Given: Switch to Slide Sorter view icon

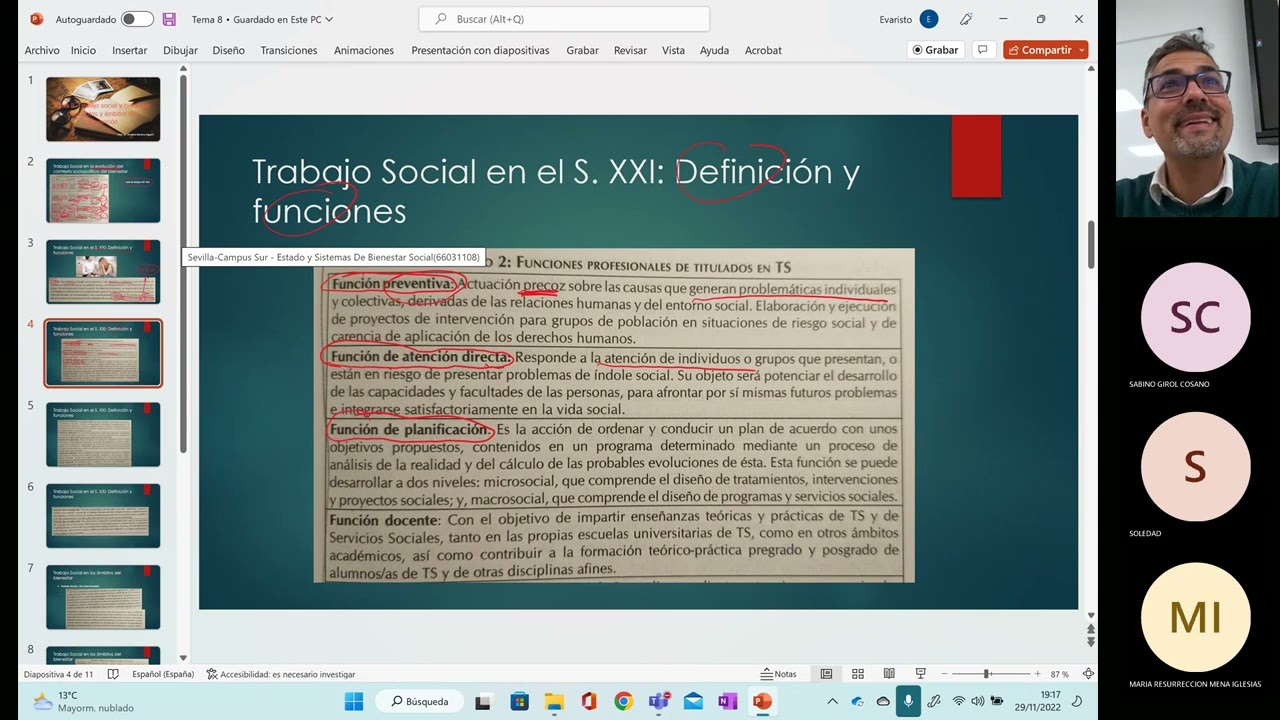Looking at the screenshot, I should click(858, 674).
